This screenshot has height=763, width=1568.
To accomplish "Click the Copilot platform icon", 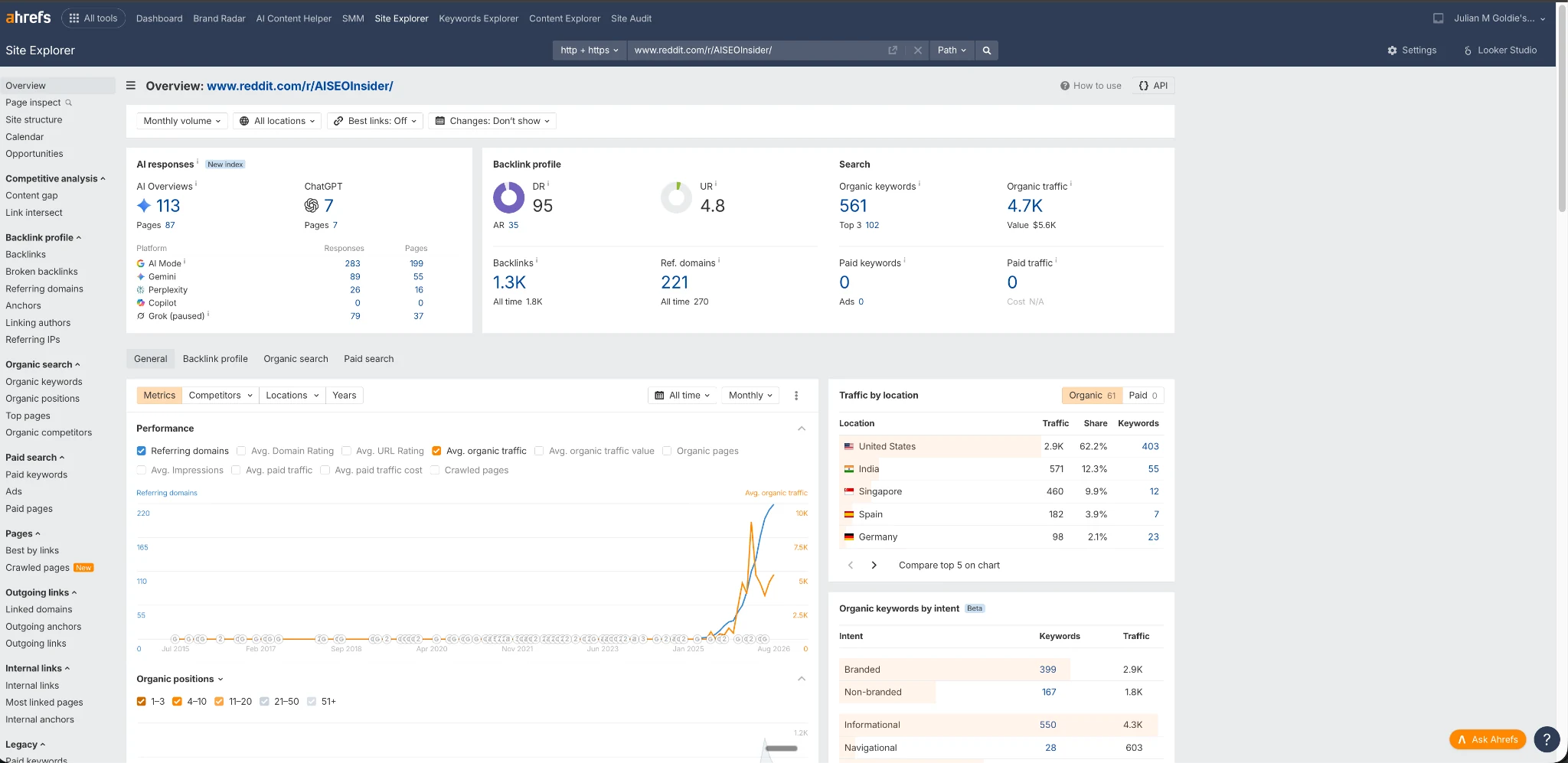I will (x=141, y=303).
